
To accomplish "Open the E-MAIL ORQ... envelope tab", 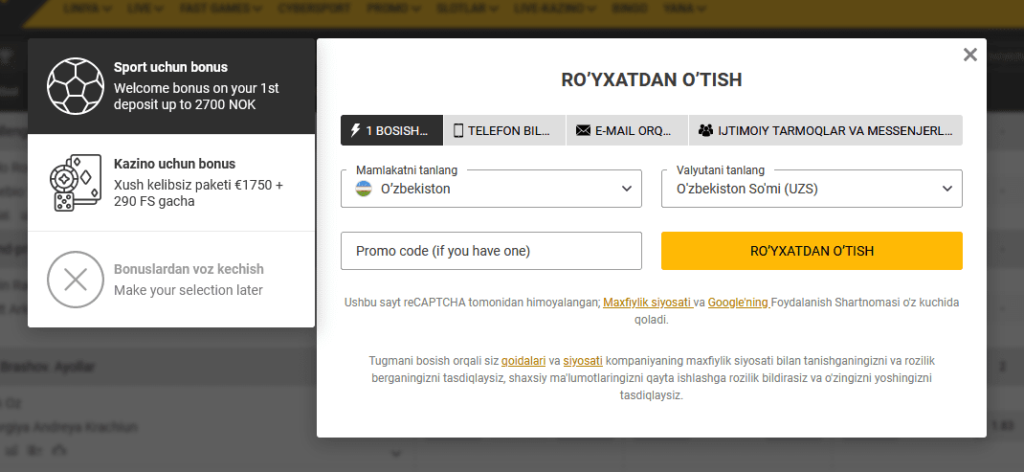I will (x=627, y=131).
